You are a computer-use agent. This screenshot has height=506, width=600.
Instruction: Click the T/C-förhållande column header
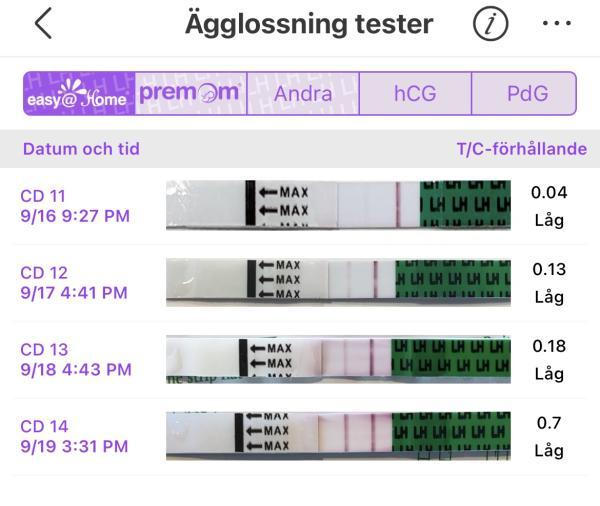(x=522, y=149)
